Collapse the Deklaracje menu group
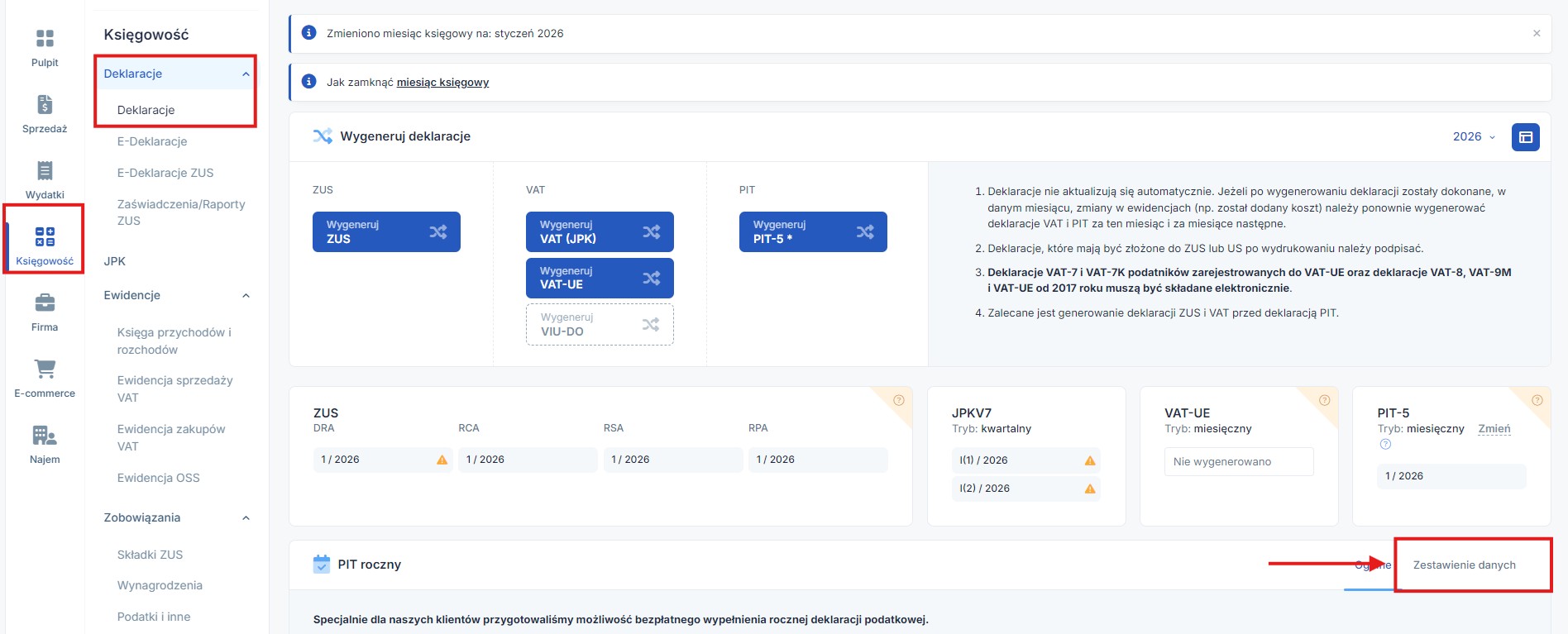Viewport: 1568px width, 634px height. click(246, 74)
